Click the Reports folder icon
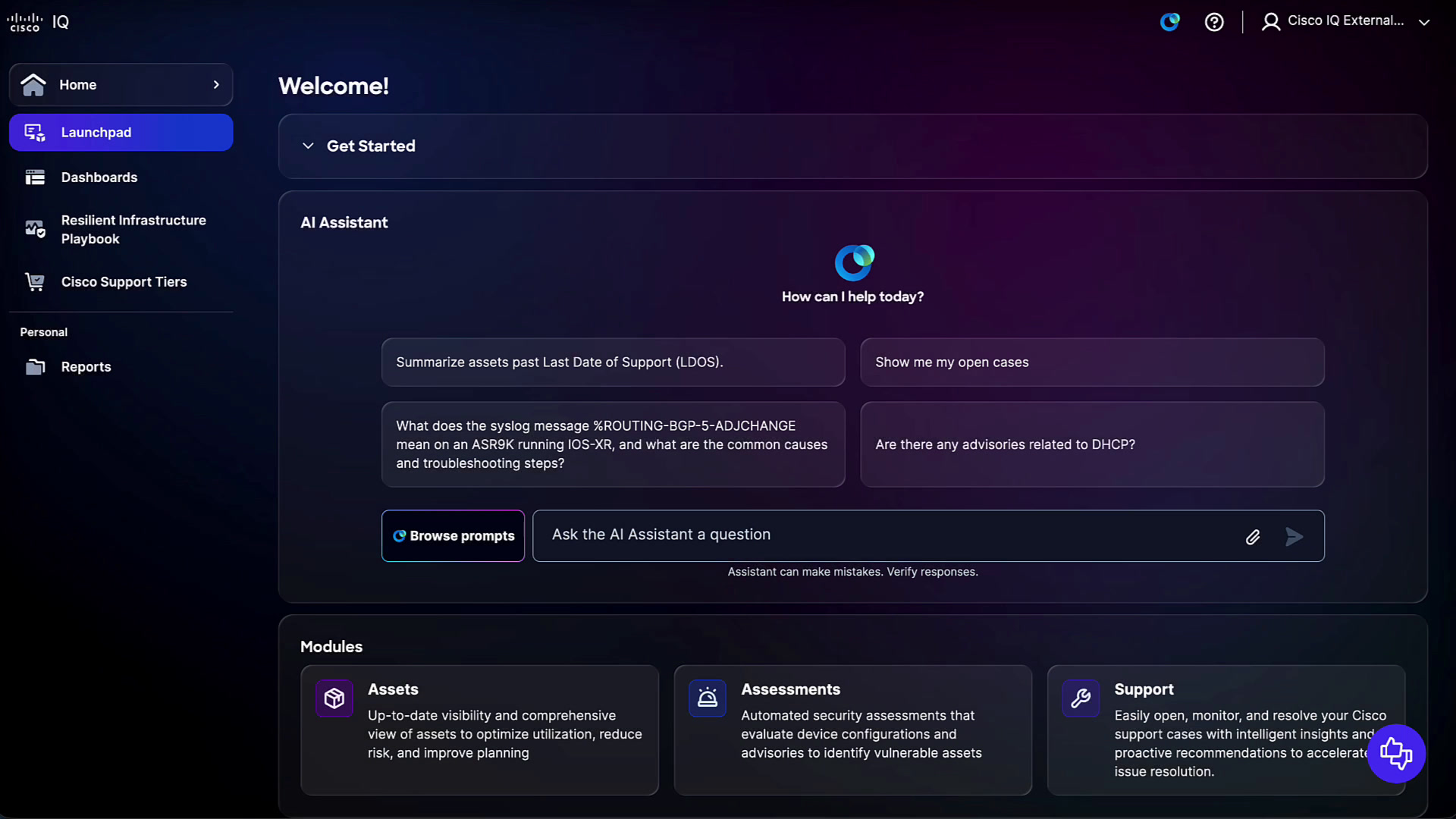This screenshot has height=819, width=1456. tap(35, 367)
